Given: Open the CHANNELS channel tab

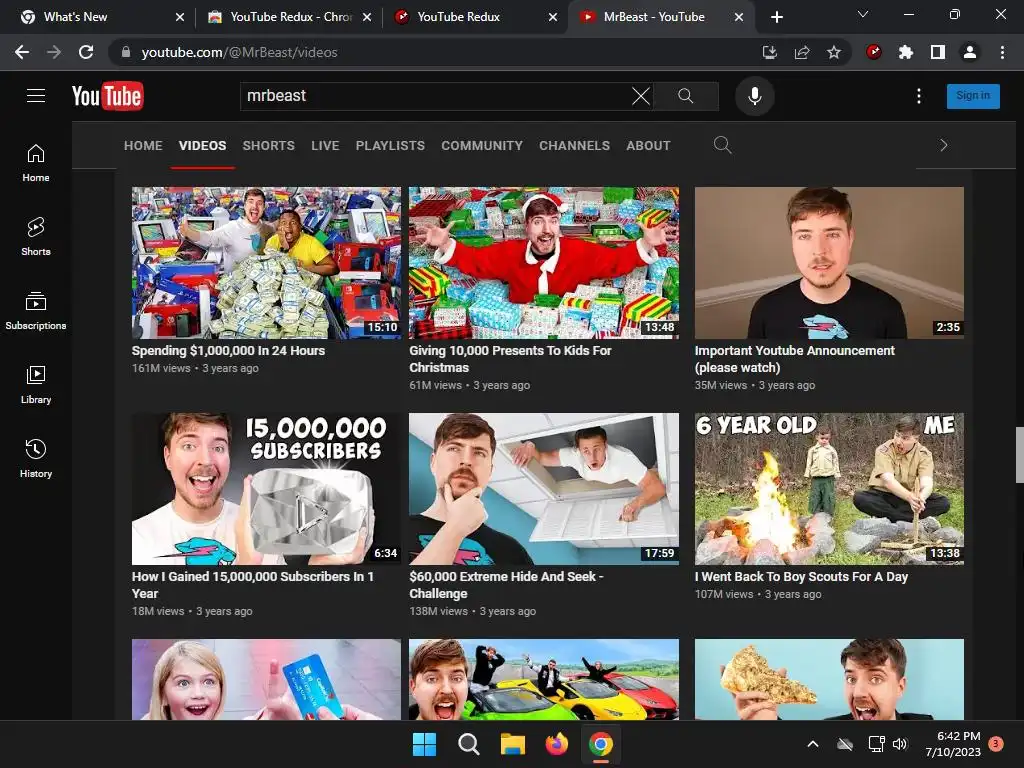Looking at the screenshot, I should pos(574,146).
